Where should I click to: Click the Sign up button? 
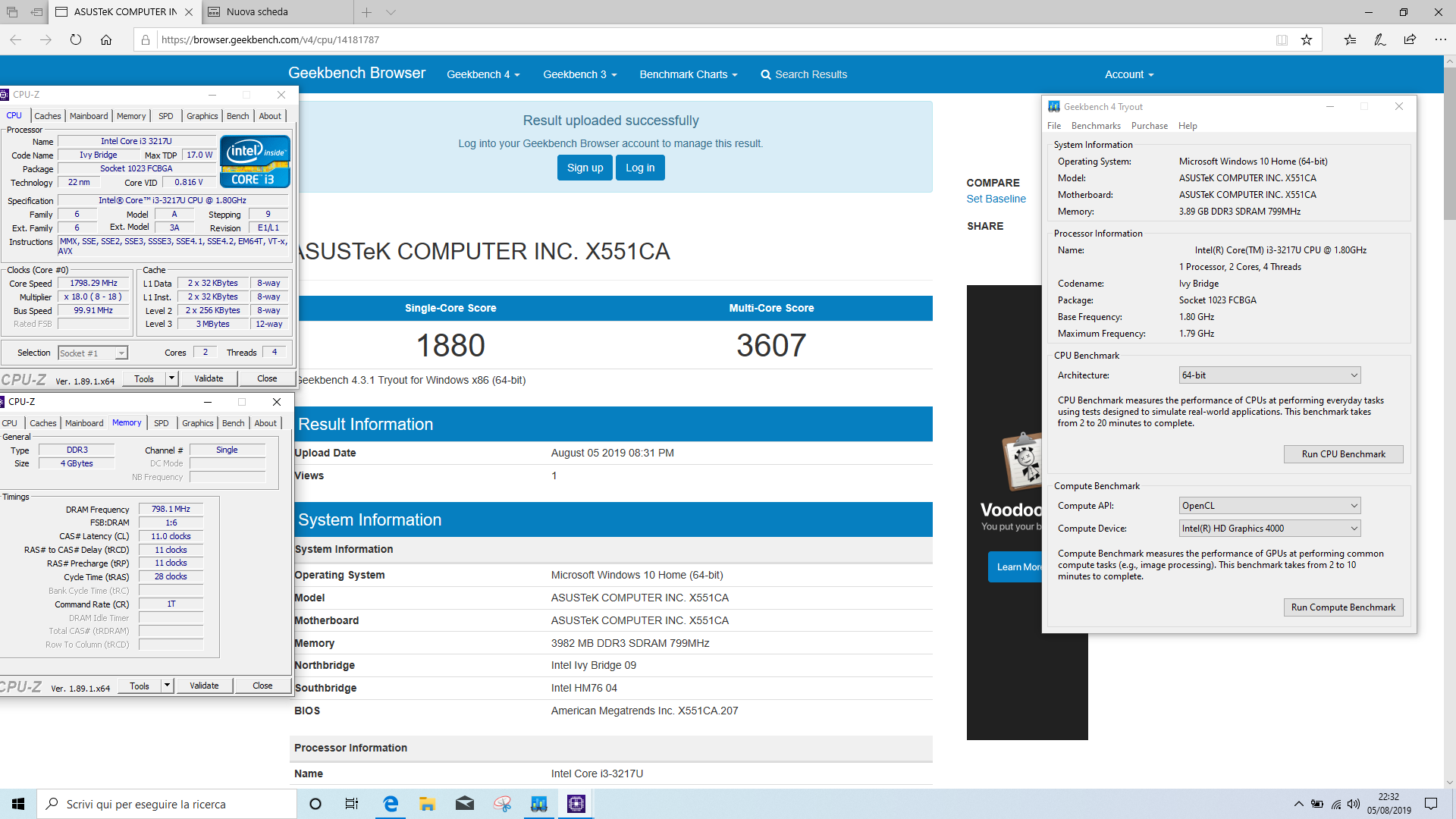[x=585, y=168]
